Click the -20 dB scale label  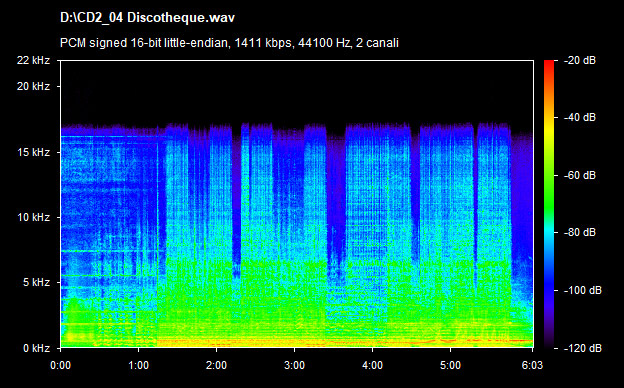point(579,60)
